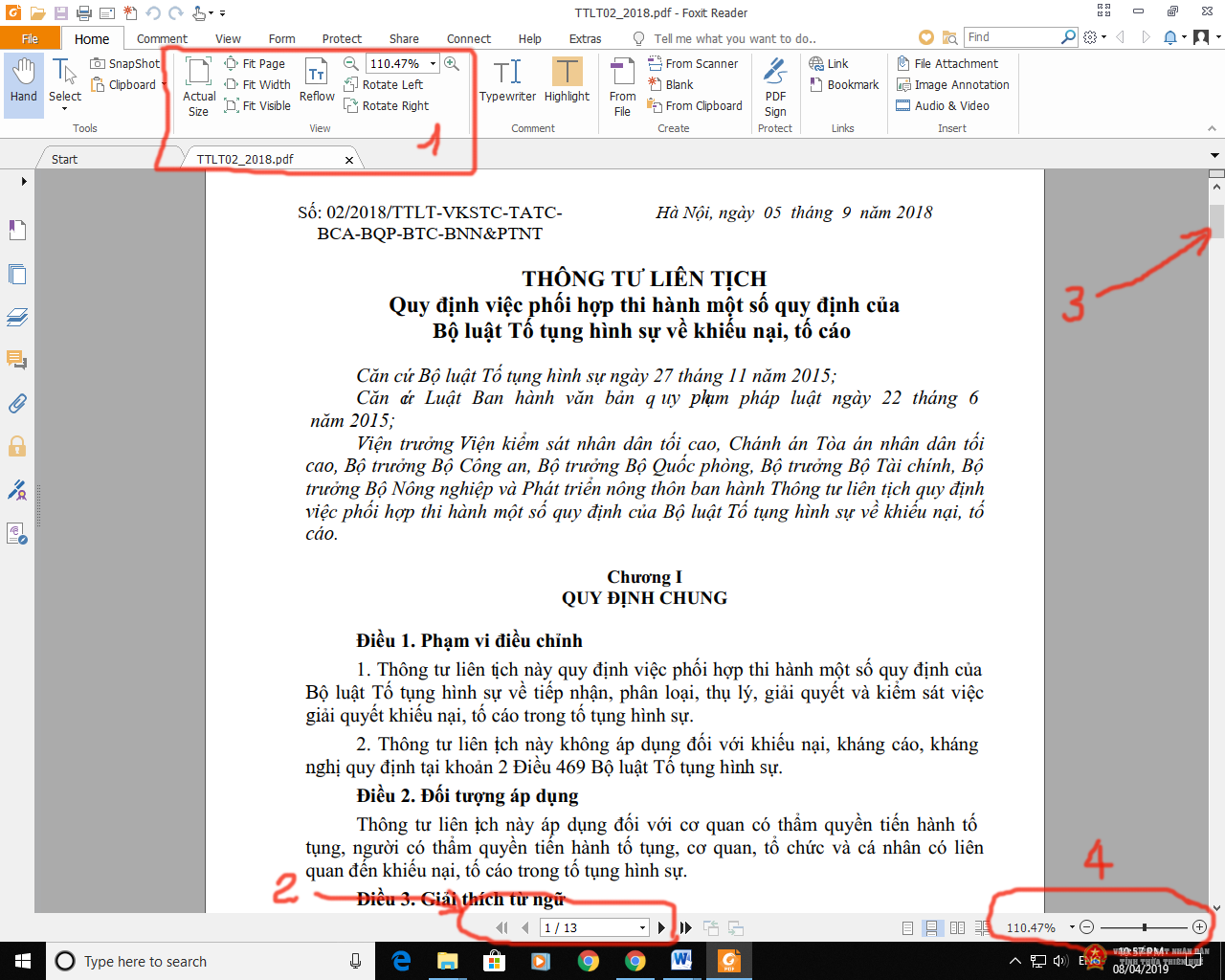Open the Help ribbon tab
The image size is (1225, 980).
(530, 38)
